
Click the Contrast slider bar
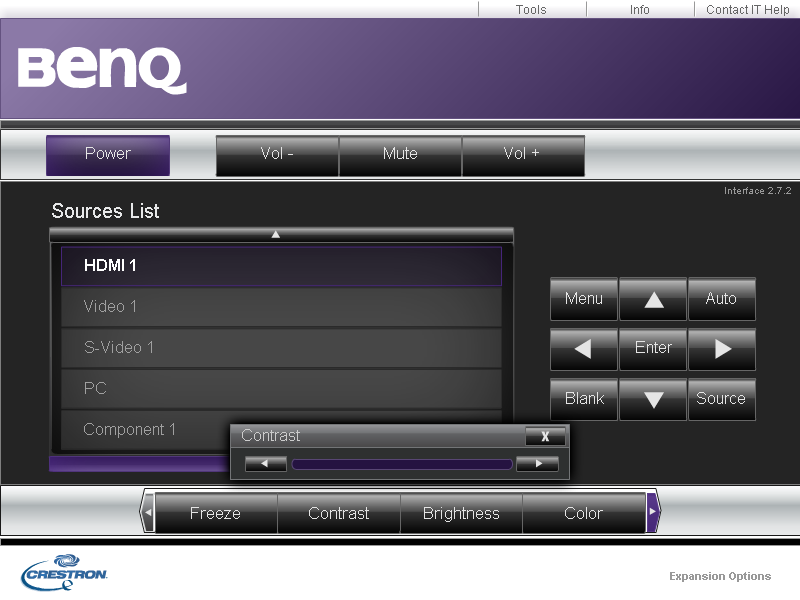pos(402,464)
